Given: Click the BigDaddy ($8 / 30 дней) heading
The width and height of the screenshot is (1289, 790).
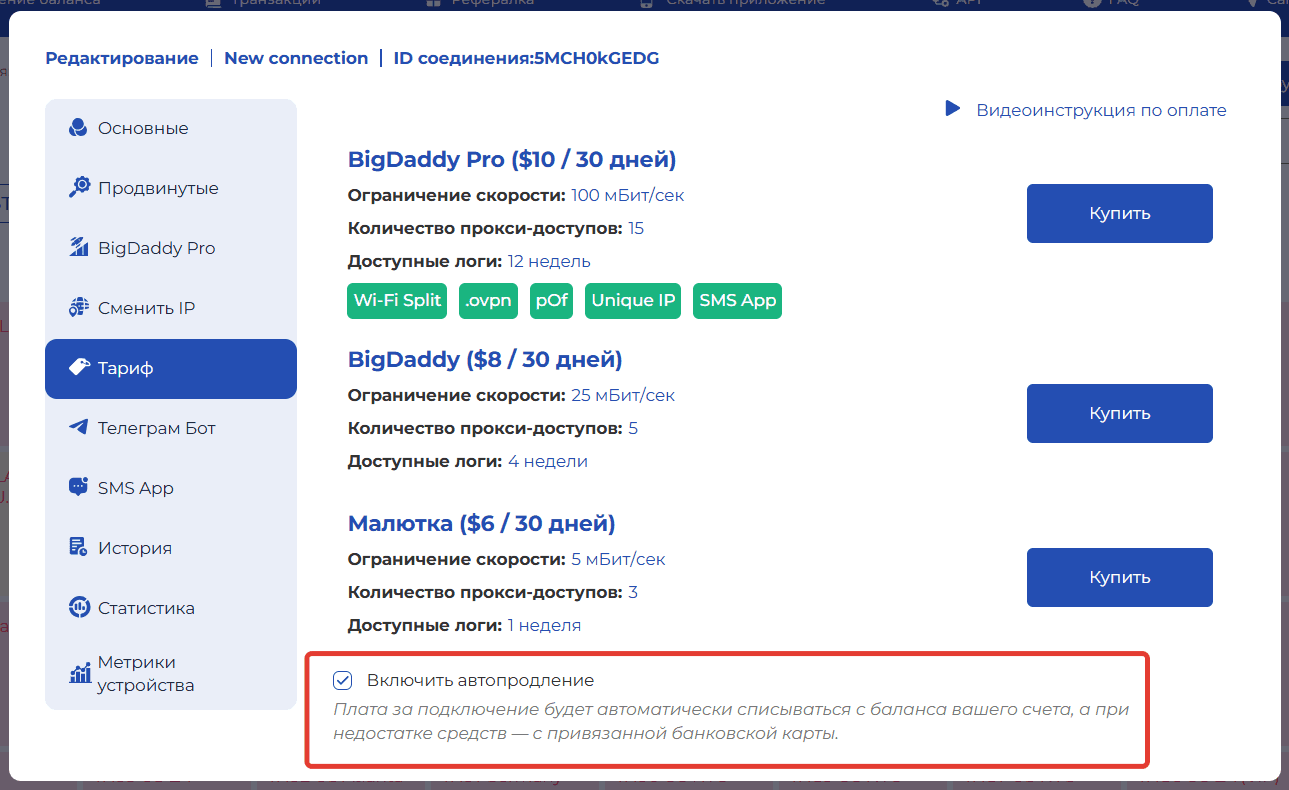Looking at the screenshot, I should (485, 359).
